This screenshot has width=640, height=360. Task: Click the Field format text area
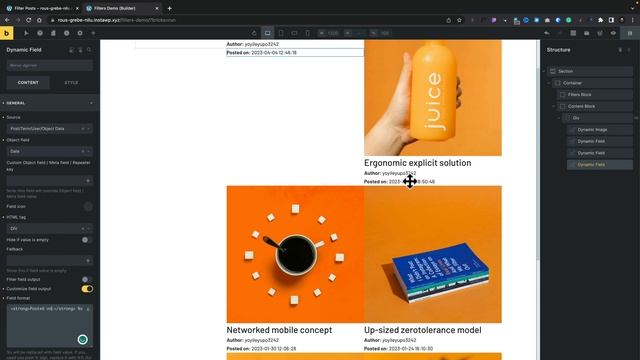coord(49,325)
